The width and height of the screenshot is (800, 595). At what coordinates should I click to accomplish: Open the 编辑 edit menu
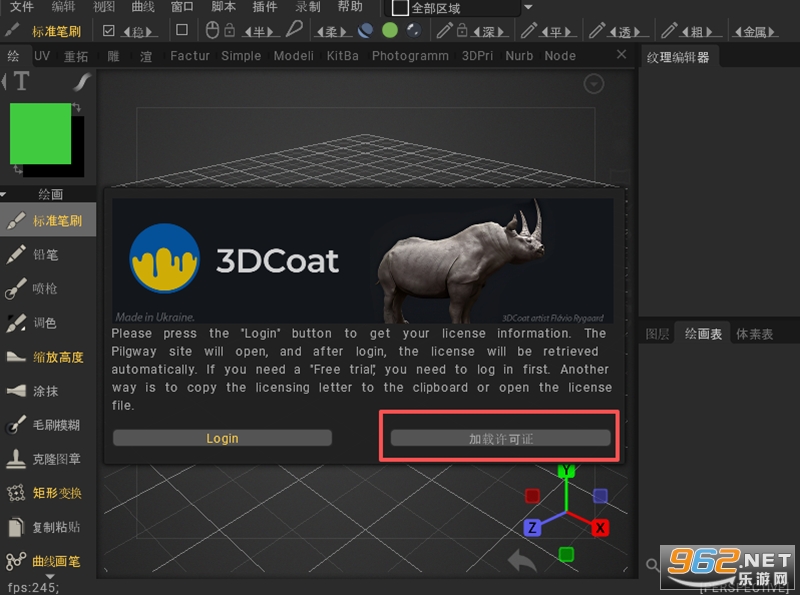pos(63,7)
